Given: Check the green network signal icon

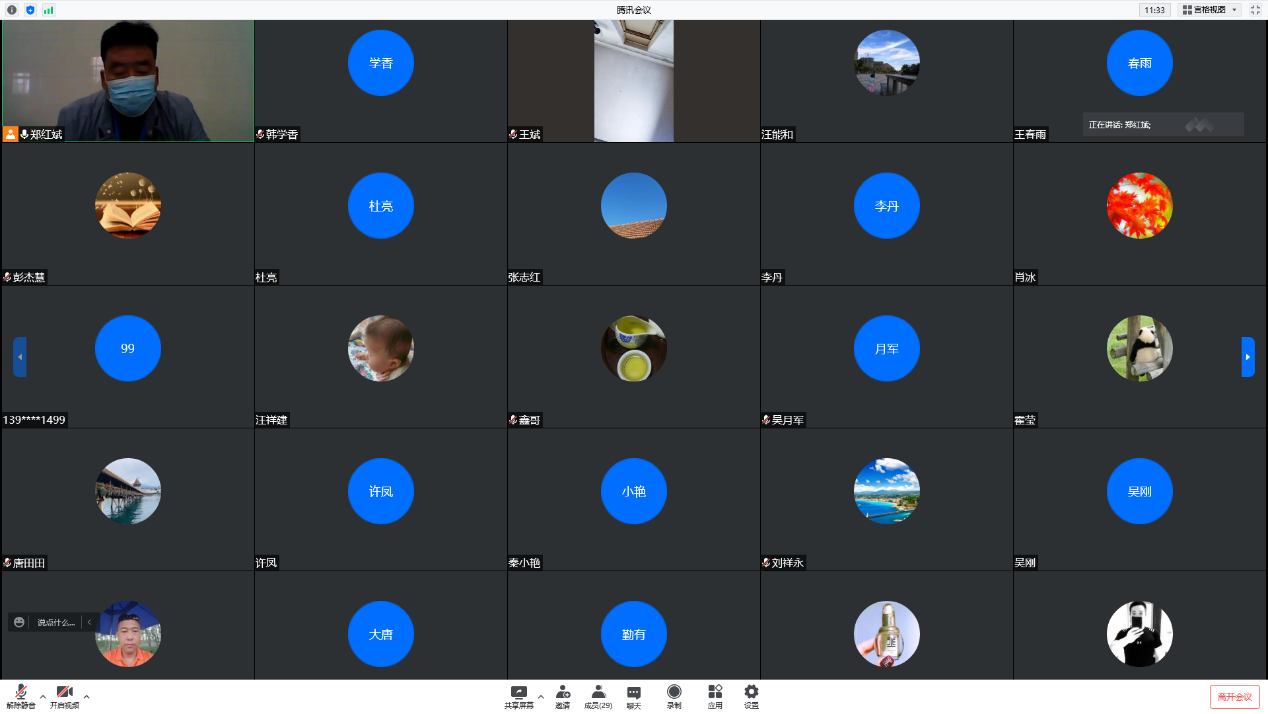Looking at the screenshot, I should [48, 10].
